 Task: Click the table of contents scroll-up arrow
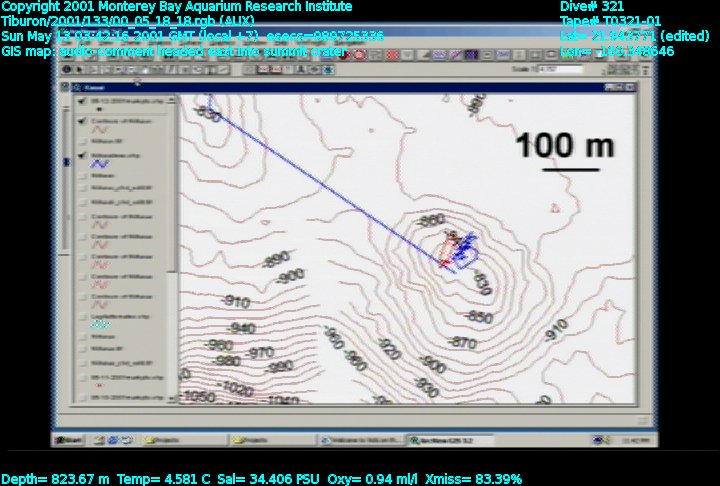tap(172, 100)
